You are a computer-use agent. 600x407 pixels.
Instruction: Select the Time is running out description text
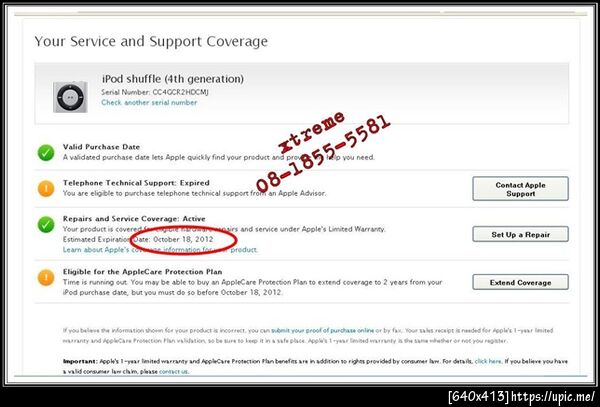[x=253, y=287]
